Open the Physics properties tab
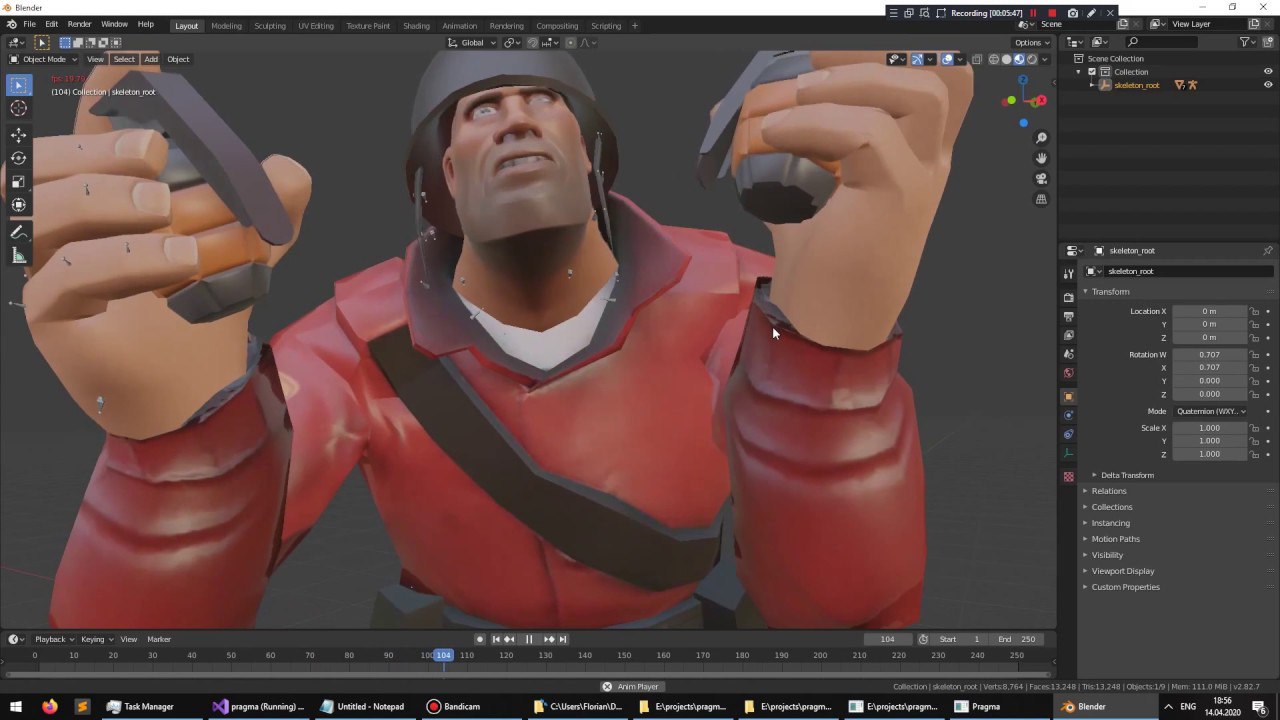Viewport: 1280px width, 720px height. (1068, 415)
